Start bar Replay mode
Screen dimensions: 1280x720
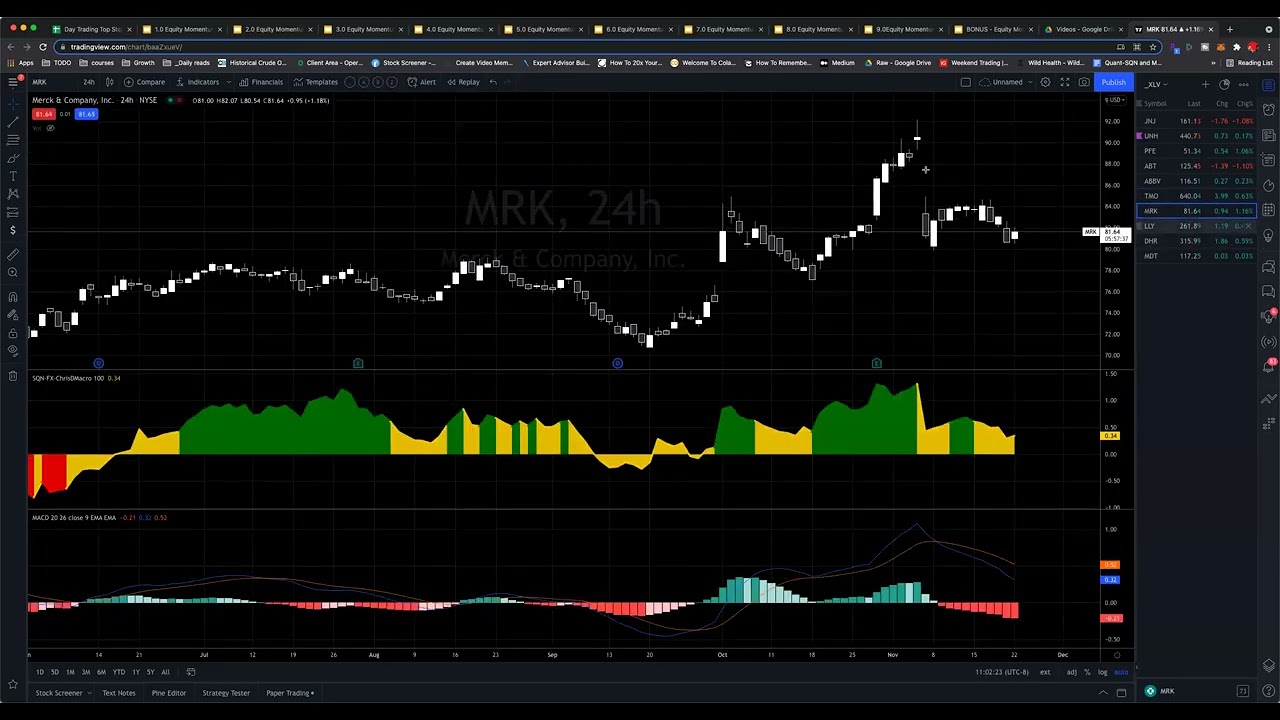[463, 82]
